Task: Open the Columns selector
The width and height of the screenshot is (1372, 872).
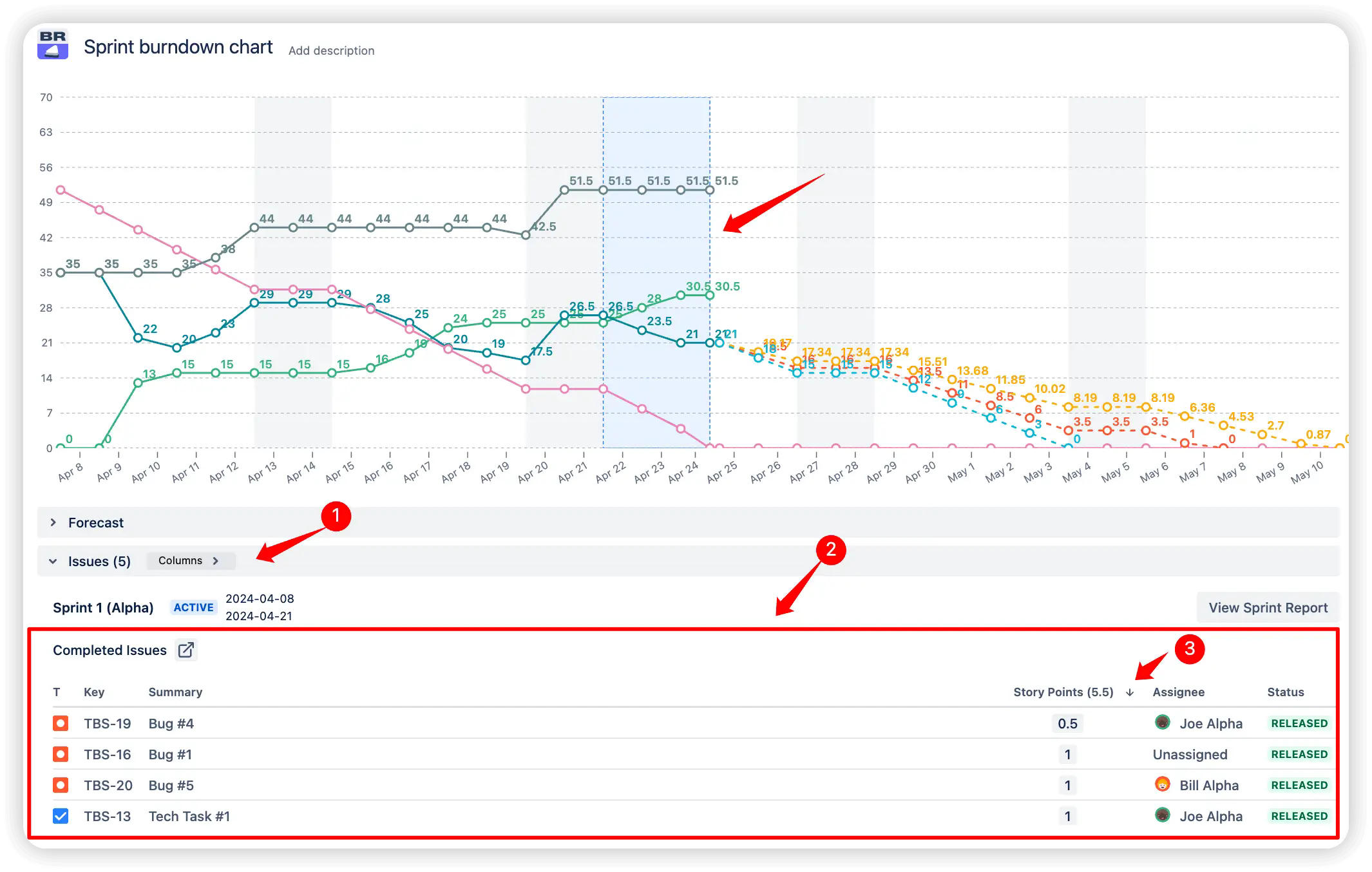Action: tap(190, 560)
